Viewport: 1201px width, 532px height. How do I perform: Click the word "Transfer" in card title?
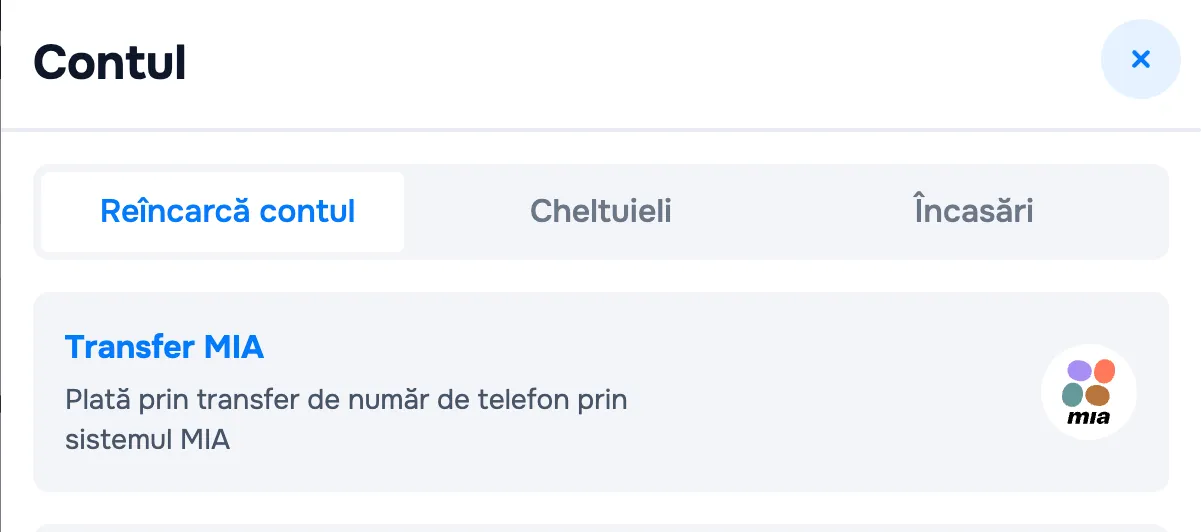[130, 347]
